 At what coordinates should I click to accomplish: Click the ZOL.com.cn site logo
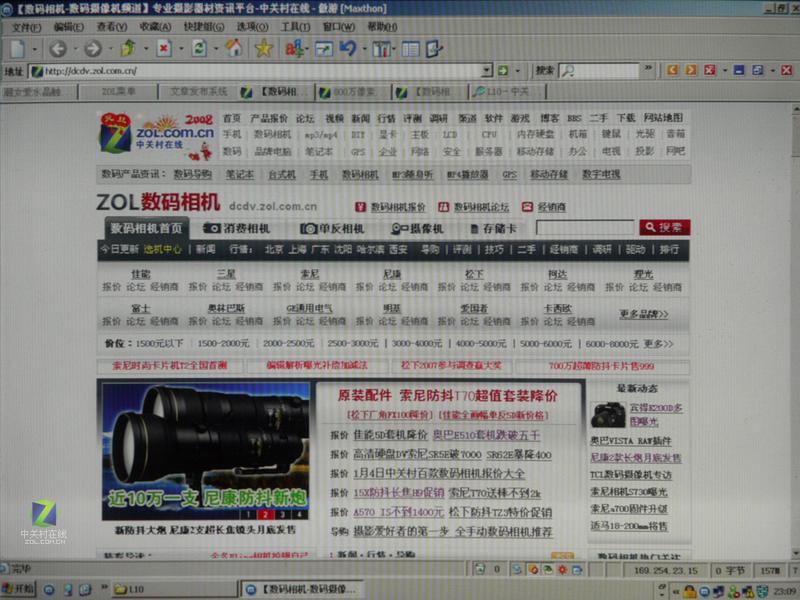[x=157, y=135]
